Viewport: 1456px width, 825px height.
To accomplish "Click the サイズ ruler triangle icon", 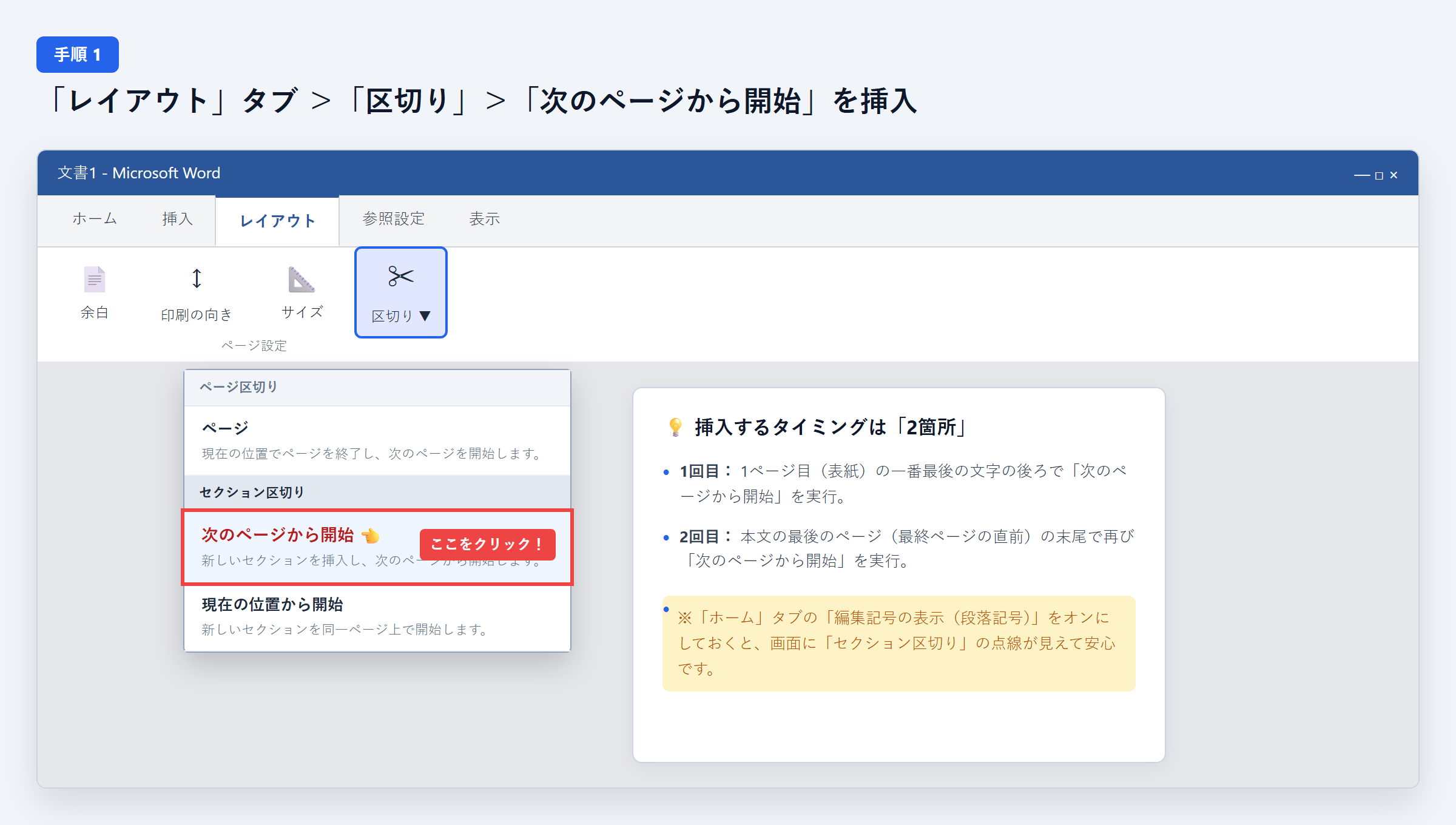I will pyautogui.click(x=302, y=279).
